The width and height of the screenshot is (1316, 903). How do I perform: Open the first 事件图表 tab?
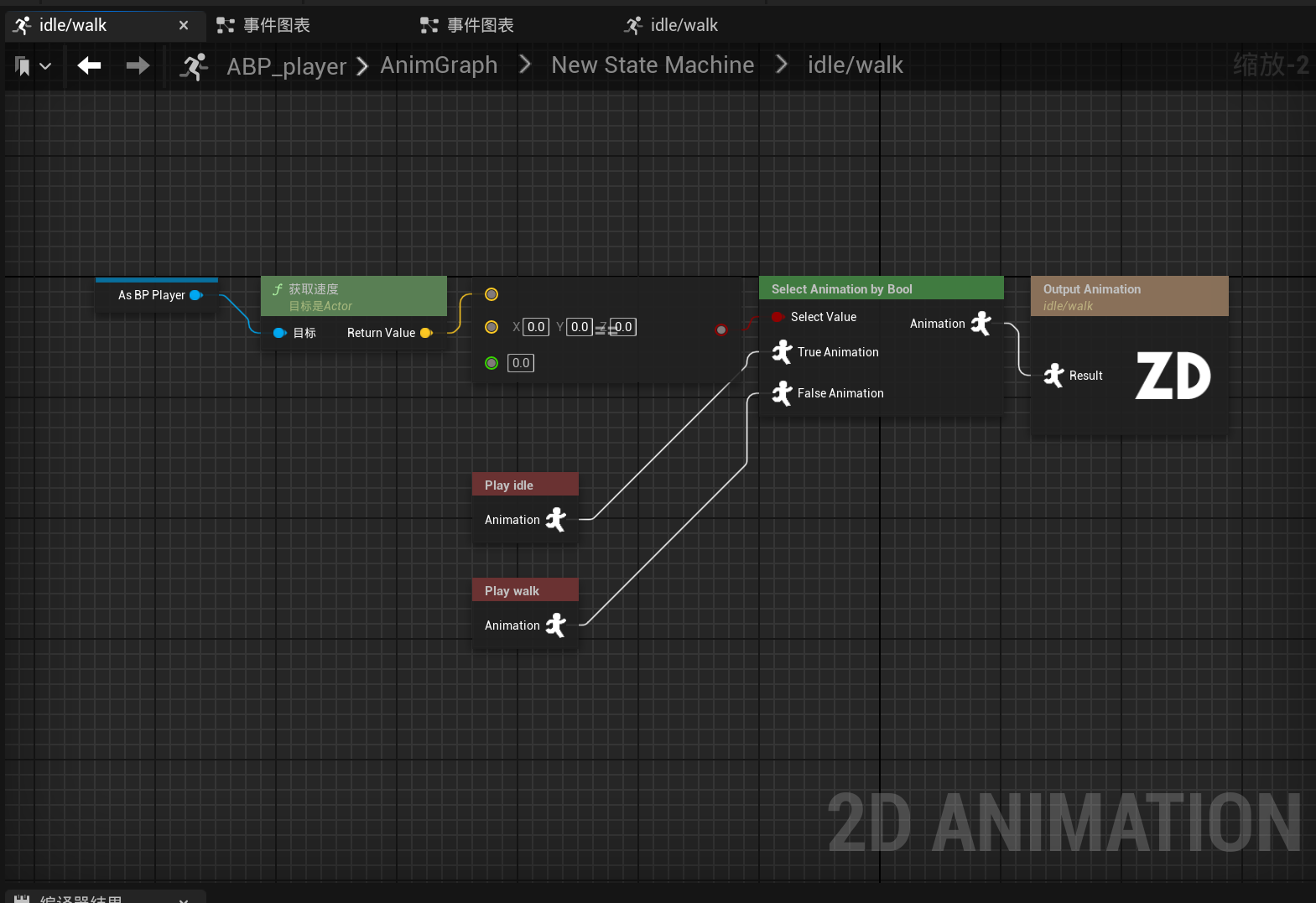tap(263, 25)
